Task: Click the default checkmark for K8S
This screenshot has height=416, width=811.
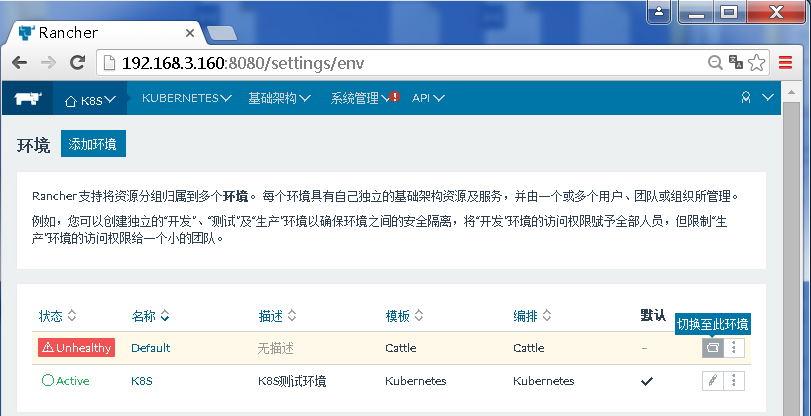Action: click(647, 381)
